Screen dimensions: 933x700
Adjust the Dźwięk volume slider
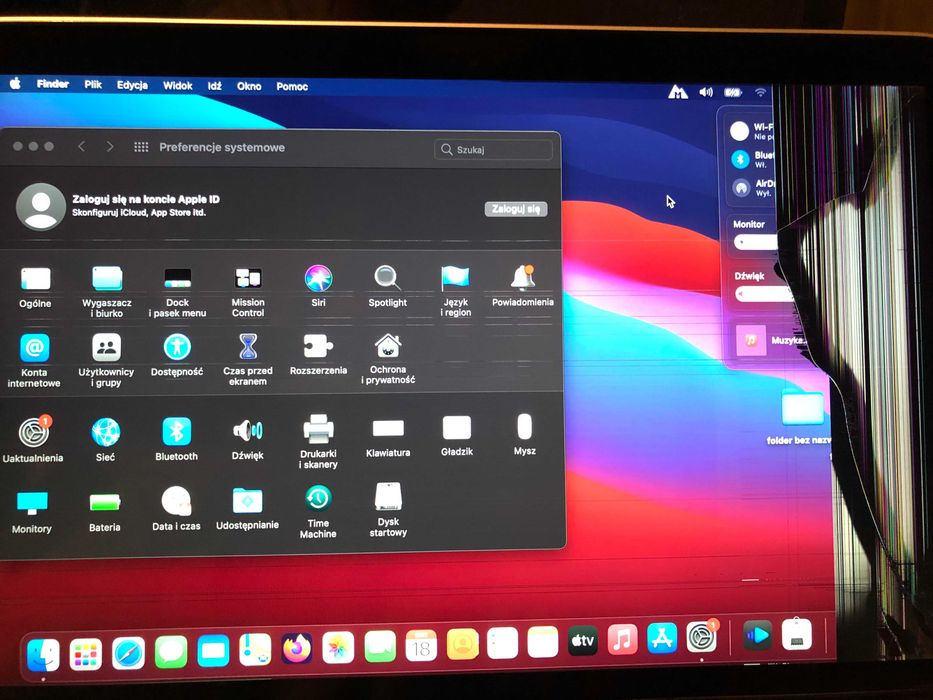click(765, 294)
